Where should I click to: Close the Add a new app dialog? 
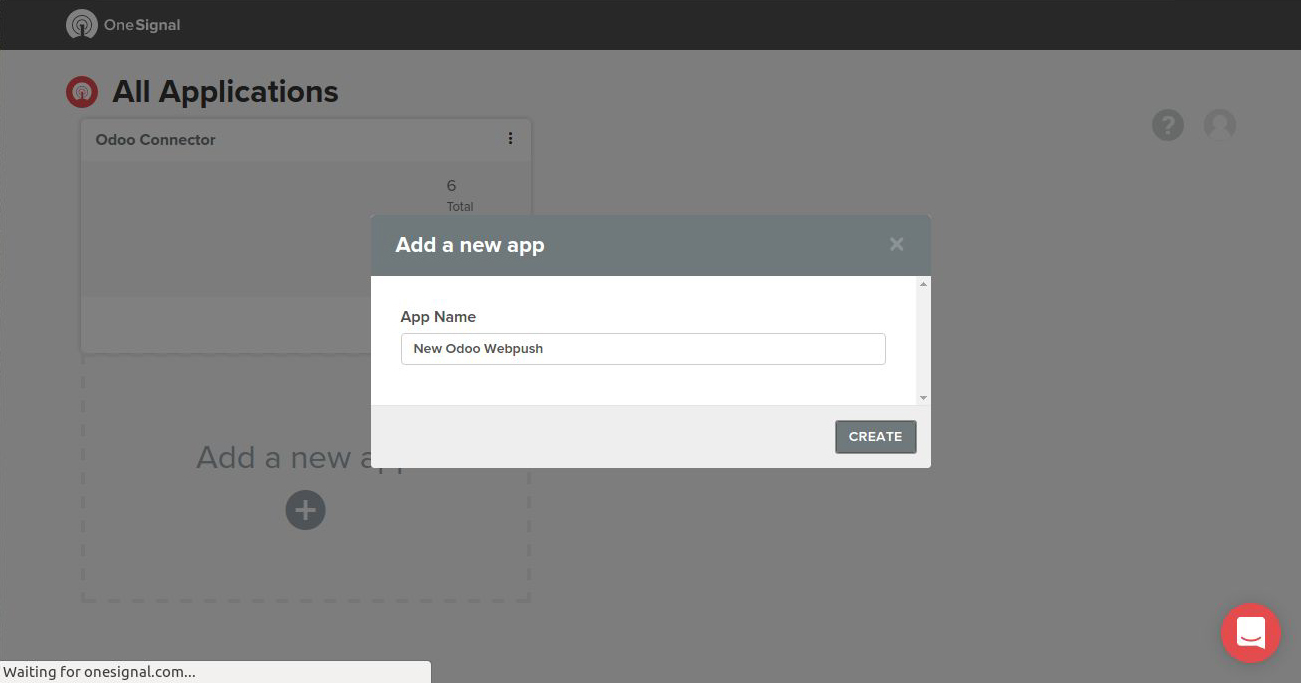pos(897,244)
